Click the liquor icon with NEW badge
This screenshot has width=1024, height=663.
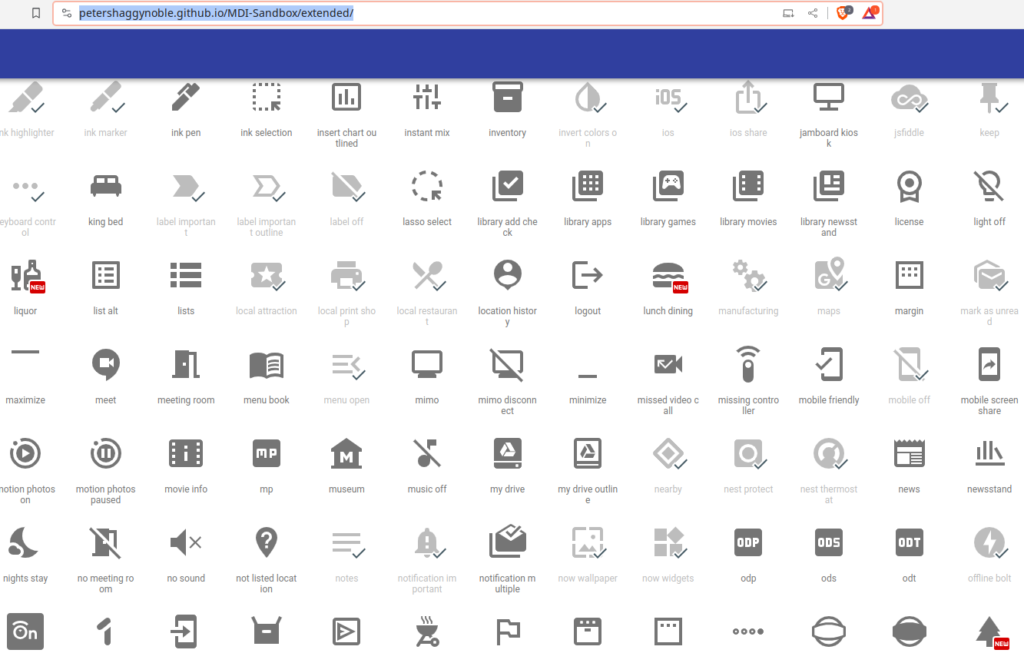pyautogui.click(x=25, y=275)
